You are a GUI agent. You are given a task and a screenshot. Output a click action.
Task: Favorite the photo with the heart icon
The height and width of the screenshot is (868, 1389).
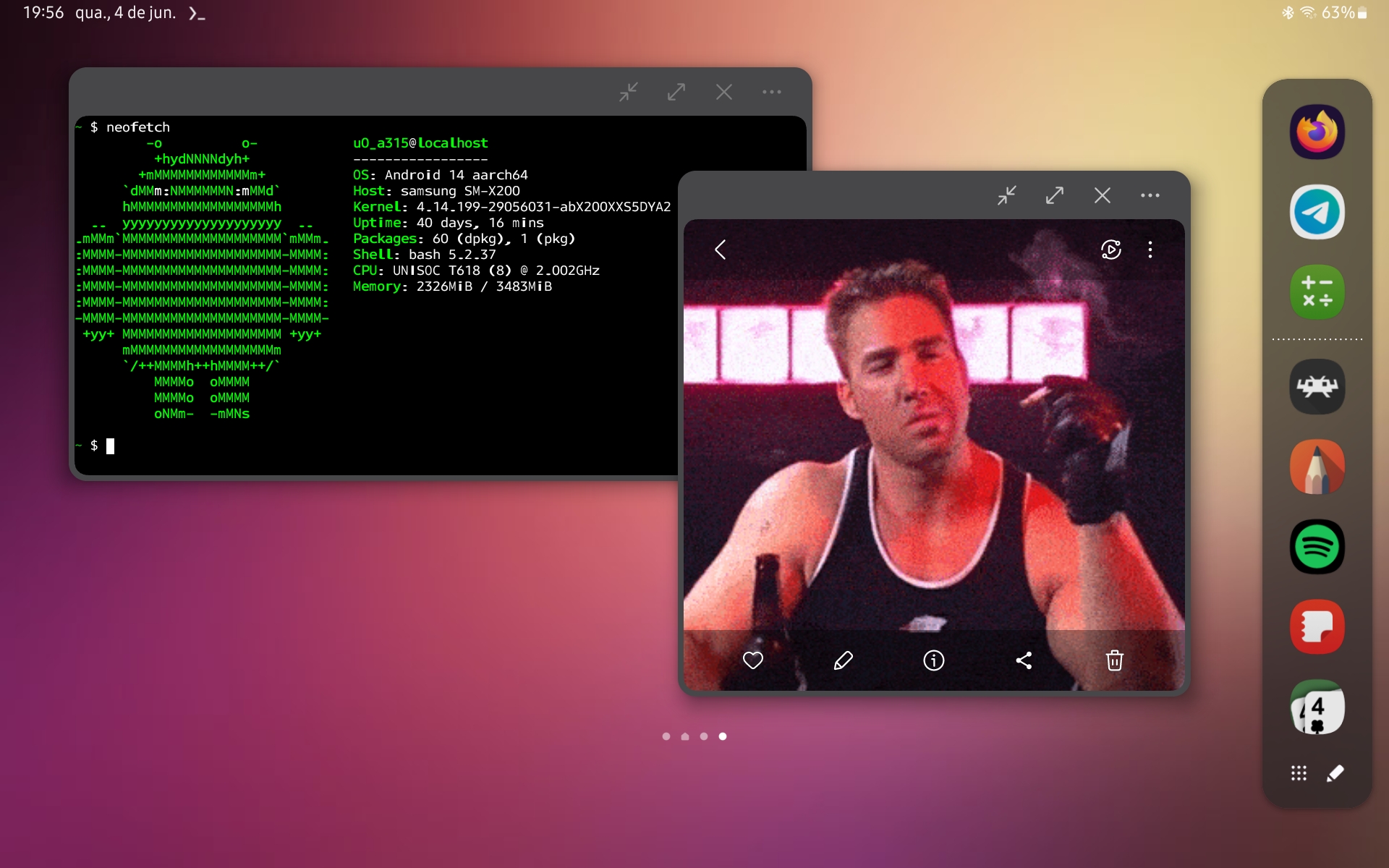pyautogui.click(x=753, y=660)
